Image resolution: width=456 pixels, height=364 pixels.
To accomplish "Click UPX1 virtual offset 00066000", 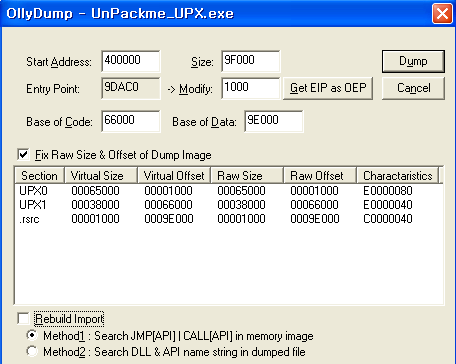I will coord(168,205).
